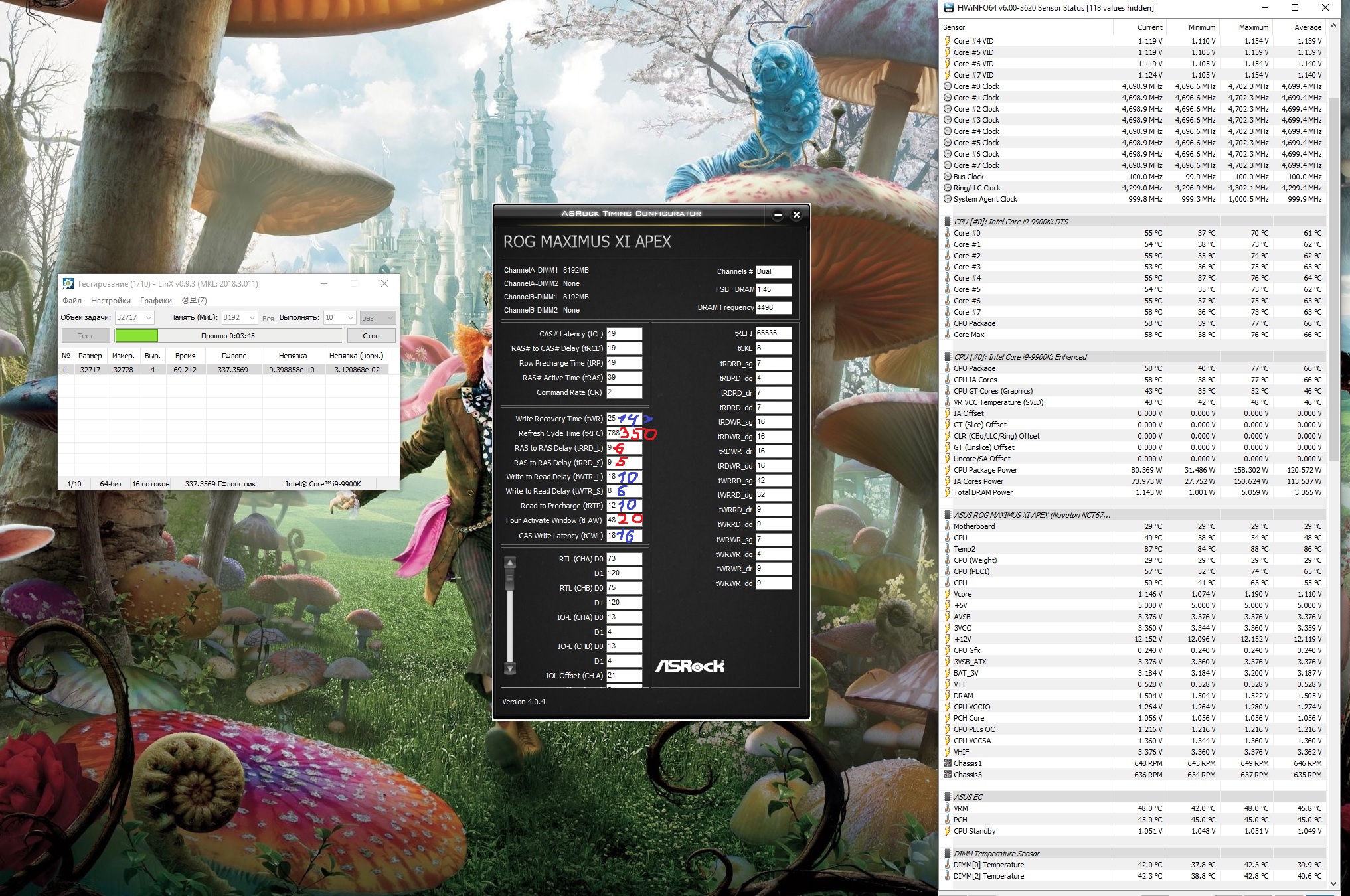Click the ASRock logo in Timing Configurator

point(689,666)
